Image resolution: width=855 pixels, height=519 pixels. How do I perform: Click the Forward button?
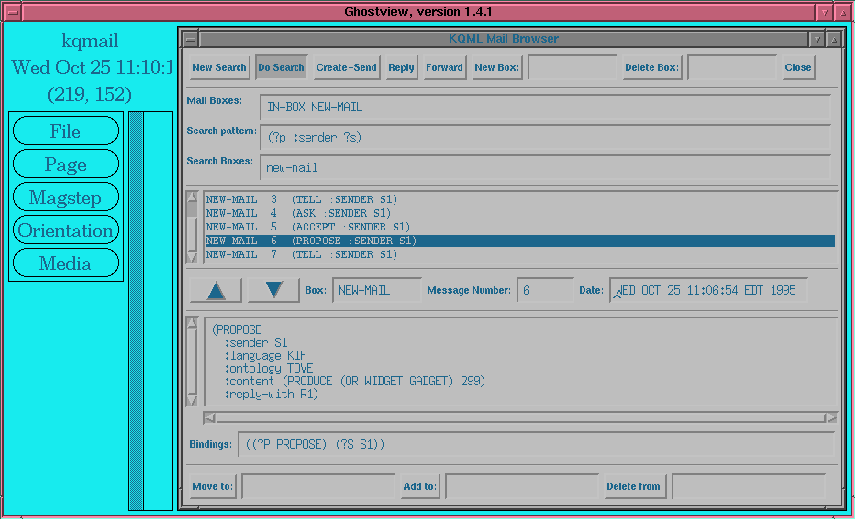[445, 68]
